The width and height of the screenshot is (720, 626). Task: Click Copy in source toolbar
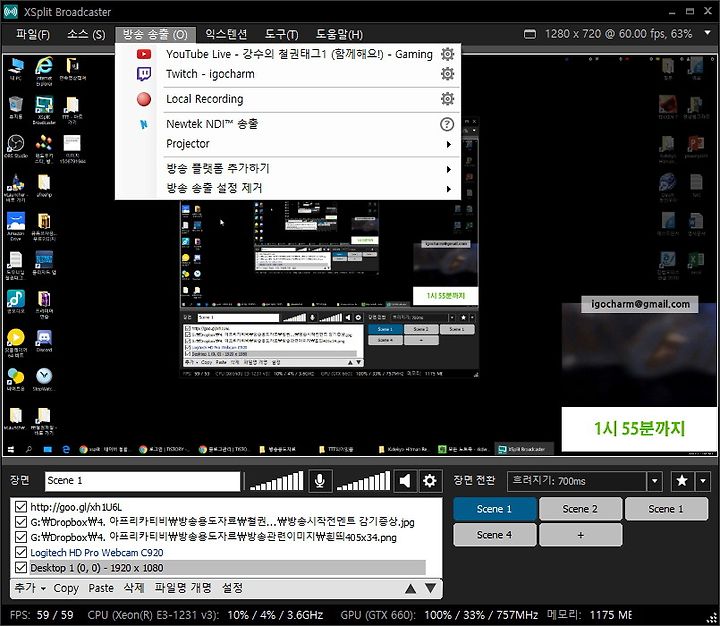66,588
